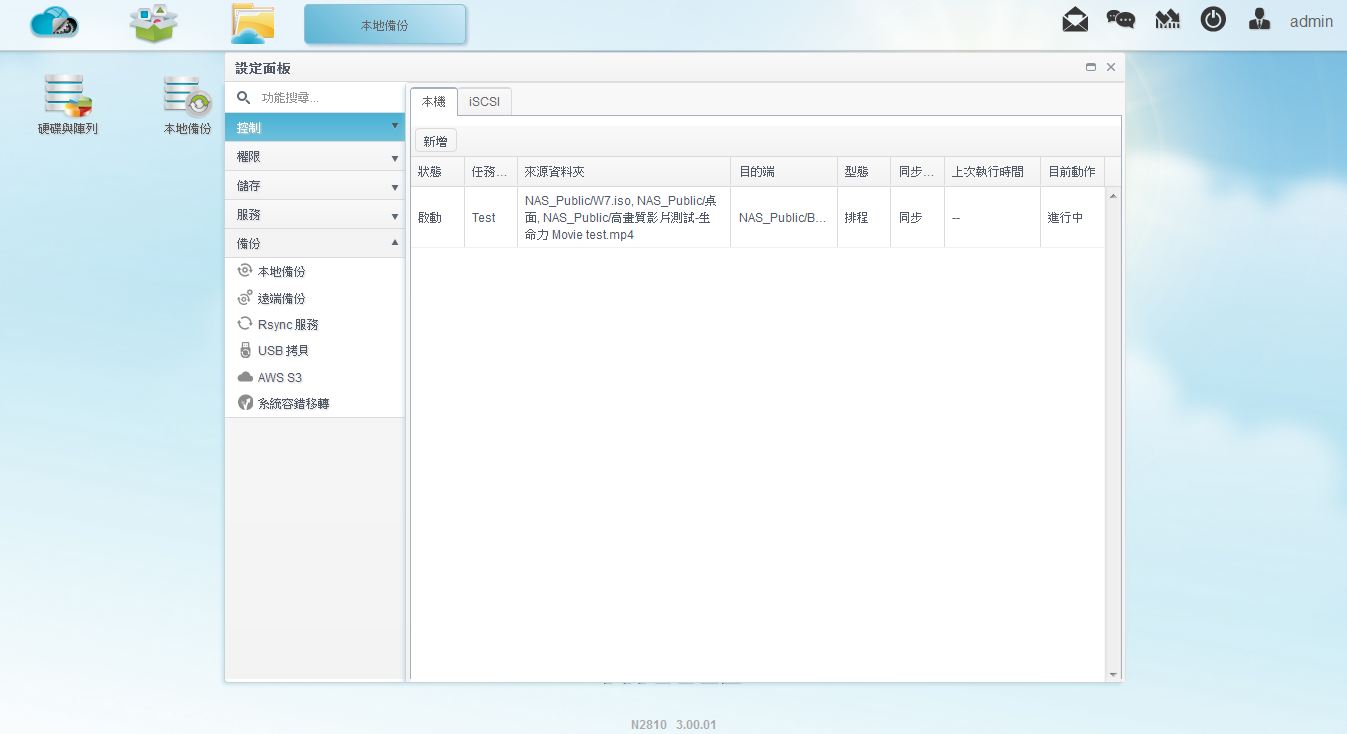Image resolution: width=1347 pixels, height=734 pixels.
Task: Click the 進行中 current action cell
Action: (1072, 217)
